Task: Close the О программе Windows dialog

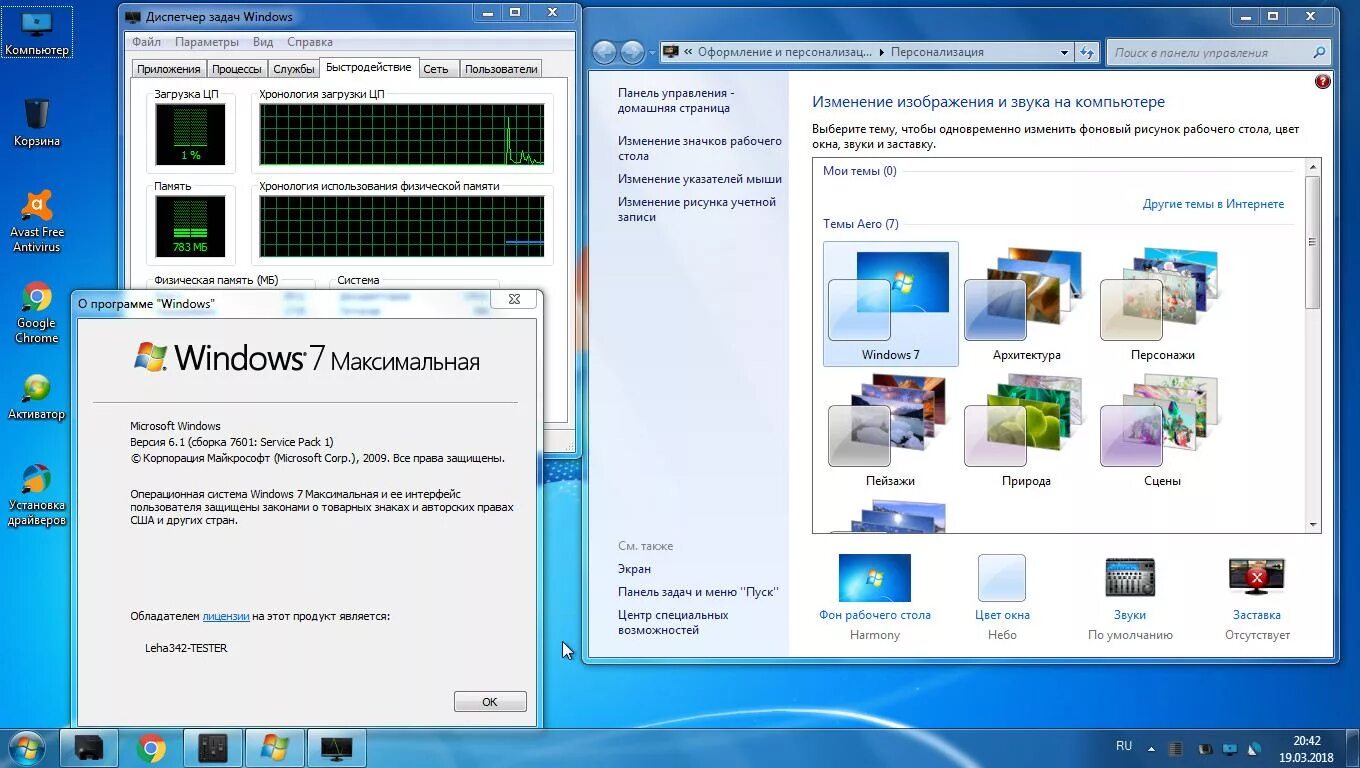Action: [514, 299]
